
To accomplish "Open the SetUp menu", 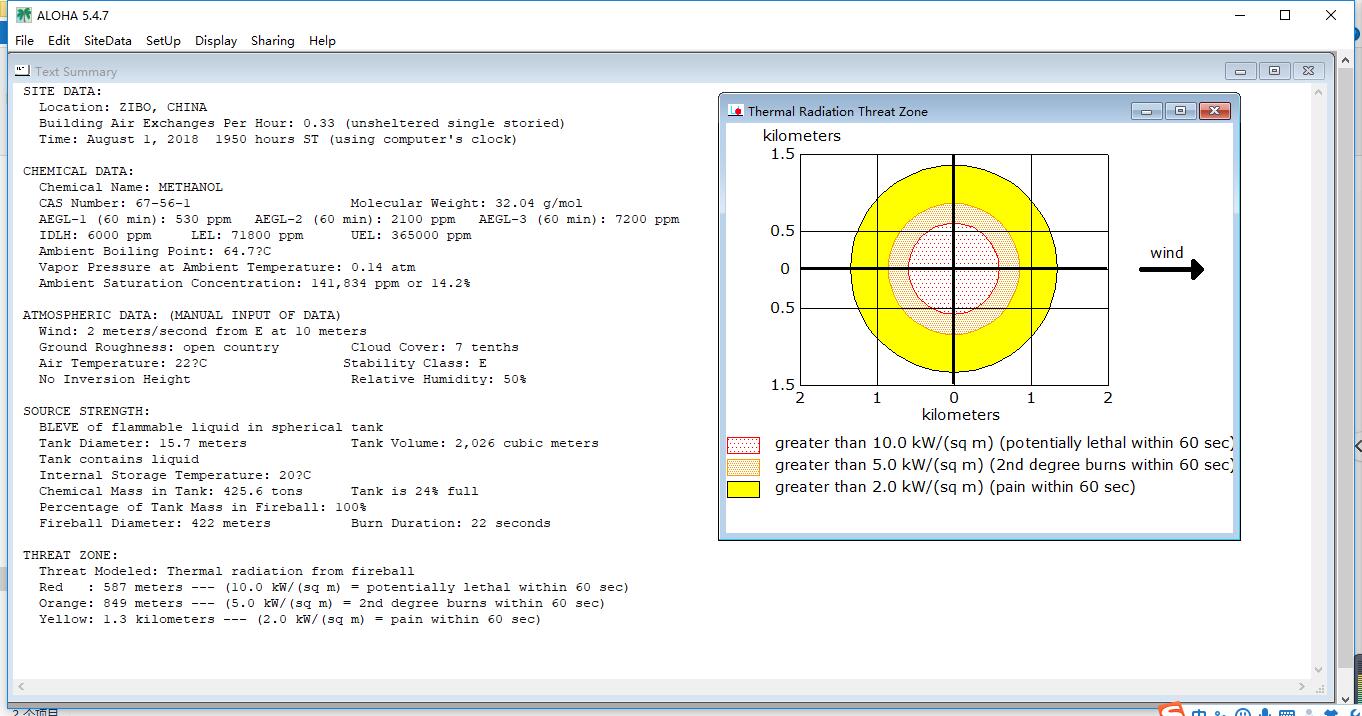I will point(163,41).
